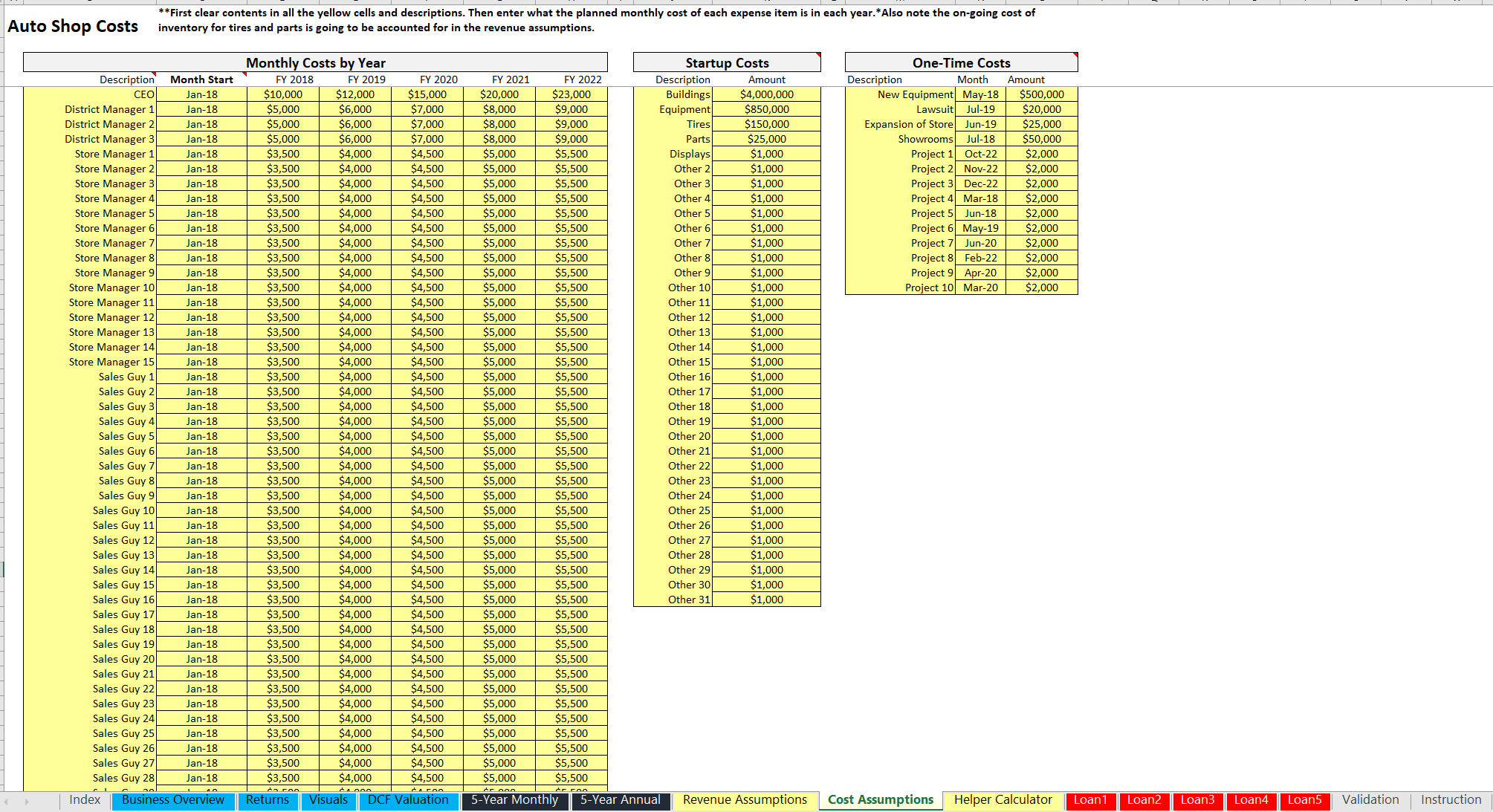Select Equipment amount $850,000
This screenshot has width=1493, height=812.
pyautogui.click(x=766, y=109)
